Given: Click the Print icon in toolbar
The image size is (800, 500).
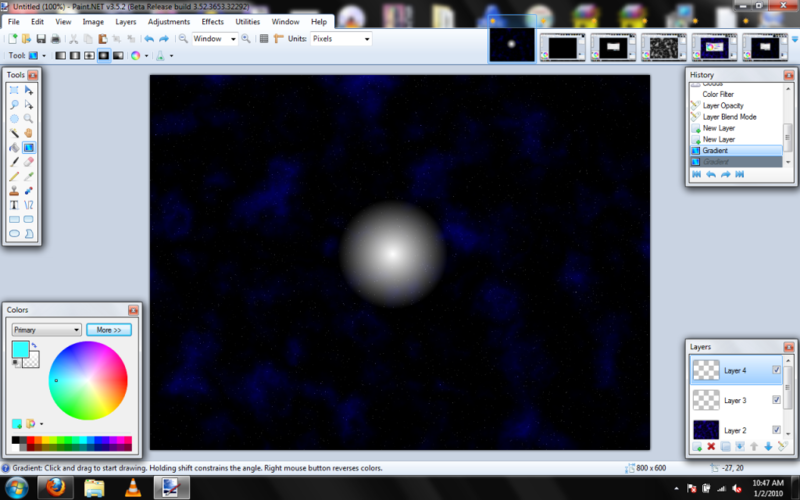Looking at the screenshot, I should tap(56, 39).
